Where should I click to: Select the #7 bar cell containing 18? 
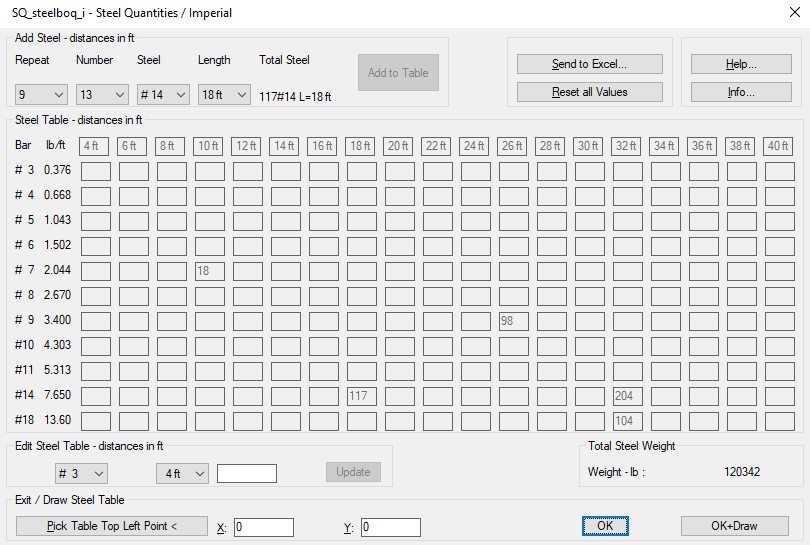tap(209, 271)
